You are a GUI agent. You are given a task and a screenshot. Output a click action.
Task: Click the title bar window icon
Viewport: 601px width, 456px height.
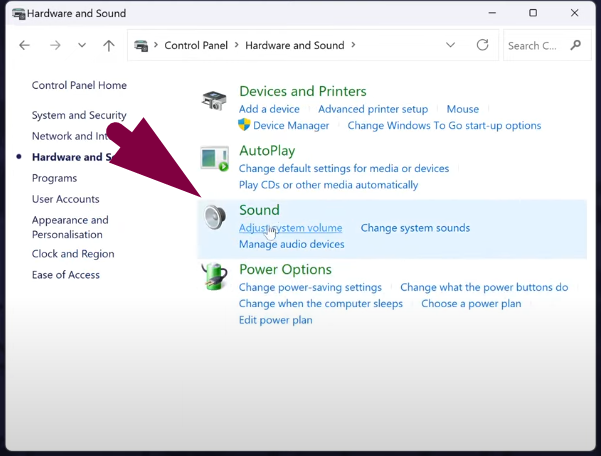tap(18, 13)
